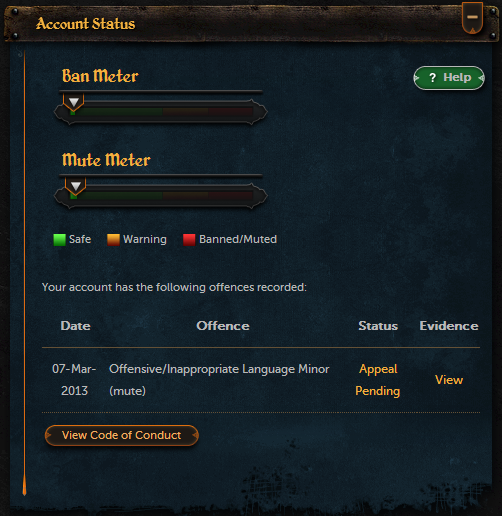Click the question mark icon in Help
The width and height of the screenshot is (502, 516).
pos(432,78)
